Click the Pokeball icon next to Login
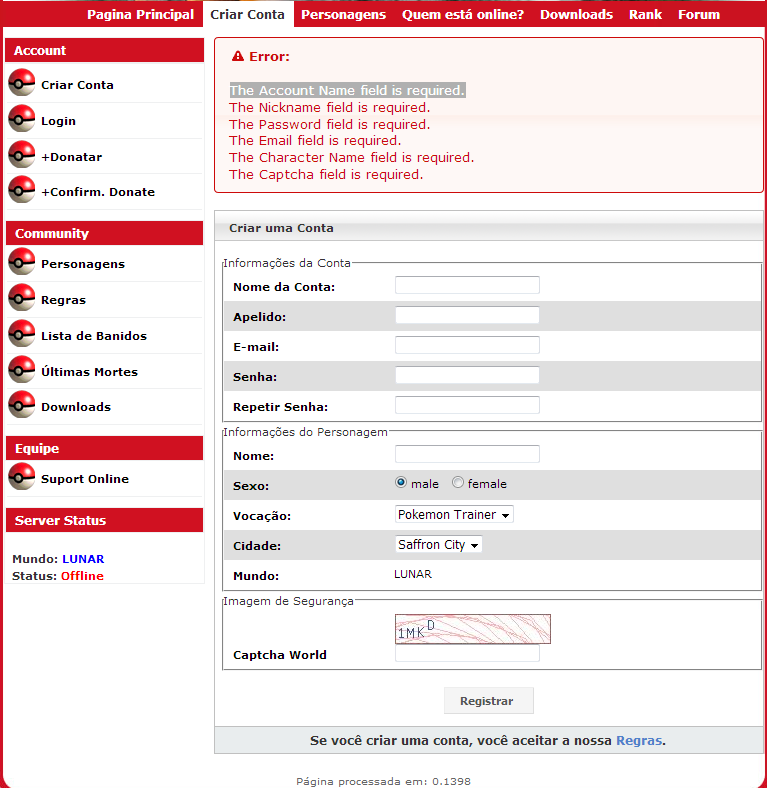Viewport: 767px width, 788px height. pyautogui.click(x=22, y=119)
